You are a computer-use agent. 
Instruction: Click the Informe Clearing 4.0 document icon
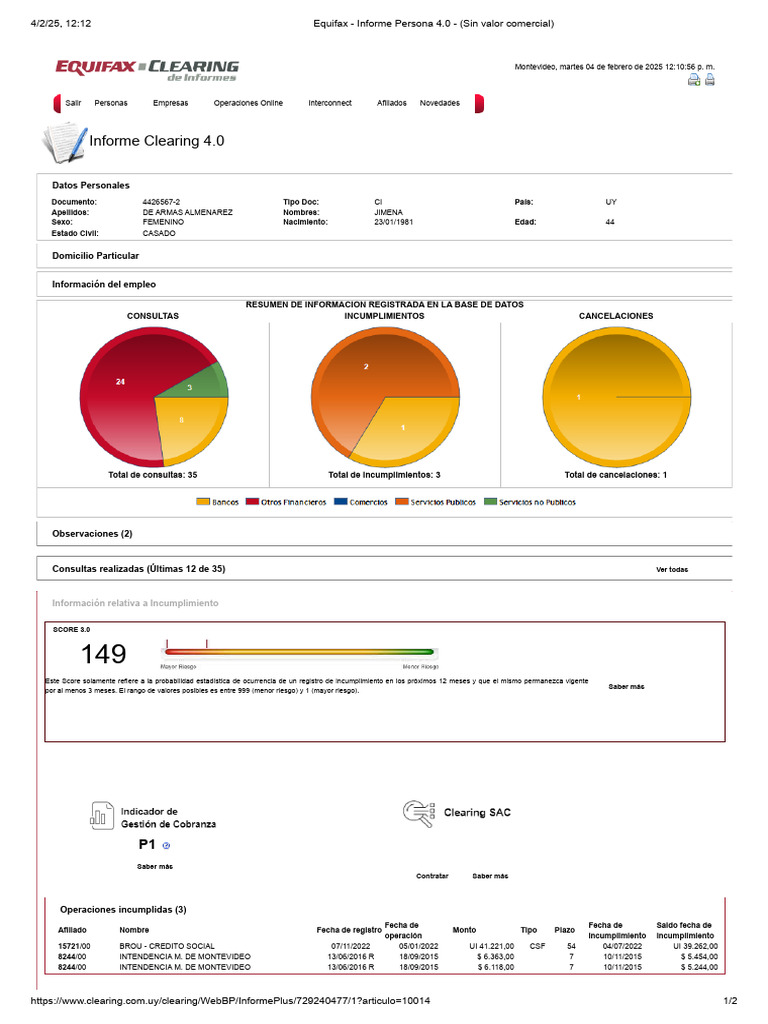[64, 142]
